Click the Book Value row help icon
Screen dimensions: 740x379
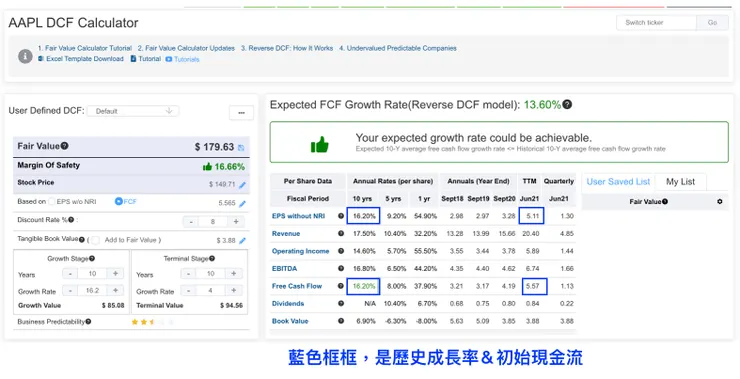[x=341, y=321]
